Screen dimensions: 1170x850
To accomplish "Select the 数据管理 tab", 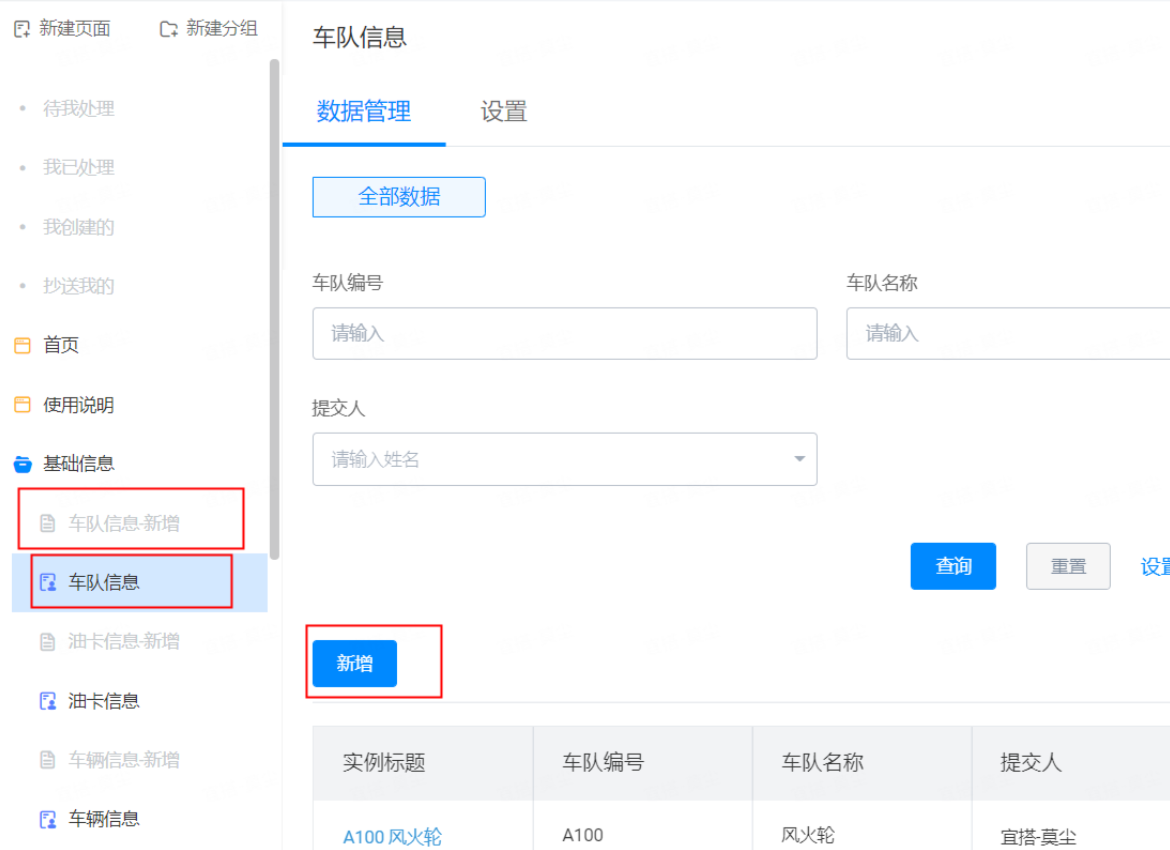I will pyautogui.click(x=363, y=112).
